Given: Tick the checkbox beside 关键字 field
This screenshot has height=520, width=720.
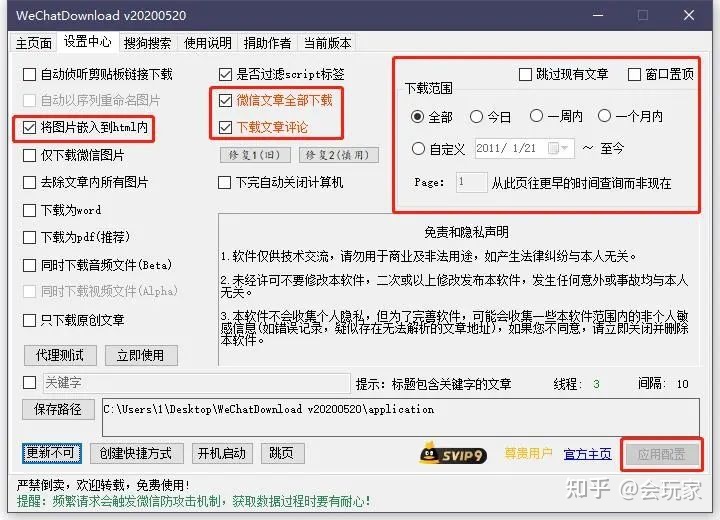Looking at the screenshot, I should coord(29,383).
